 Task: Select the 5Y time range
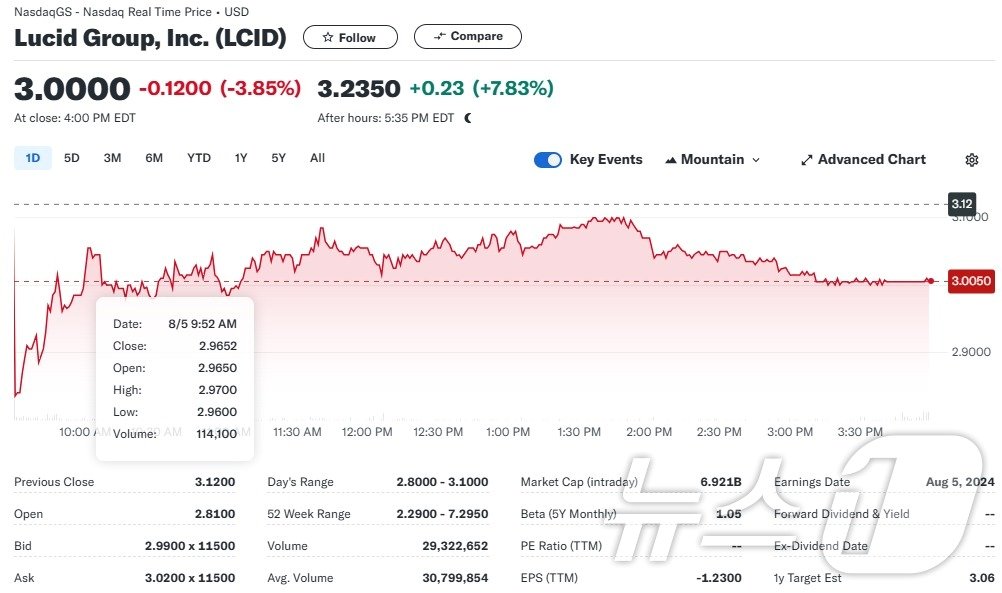[278, 158]
